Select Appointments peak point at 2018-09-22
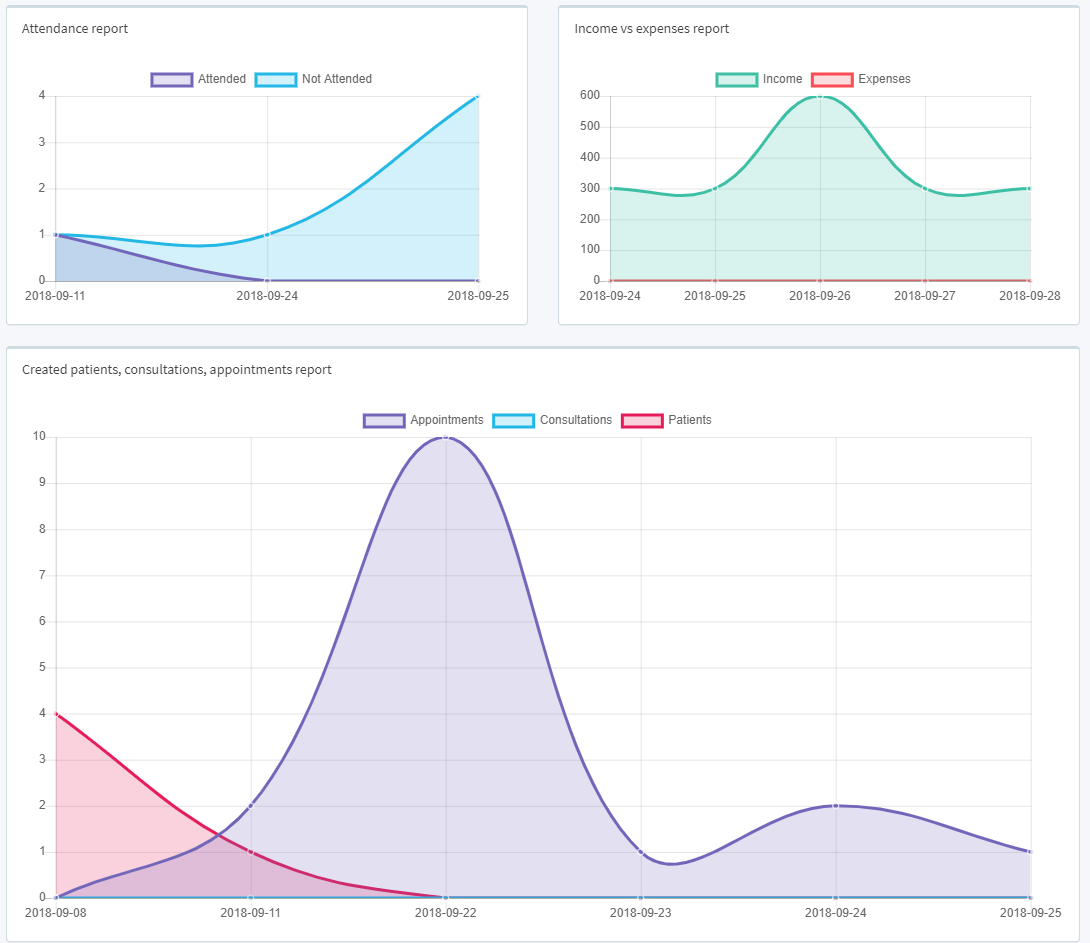This screenshot has height=943, width=1090. [446, 437]
